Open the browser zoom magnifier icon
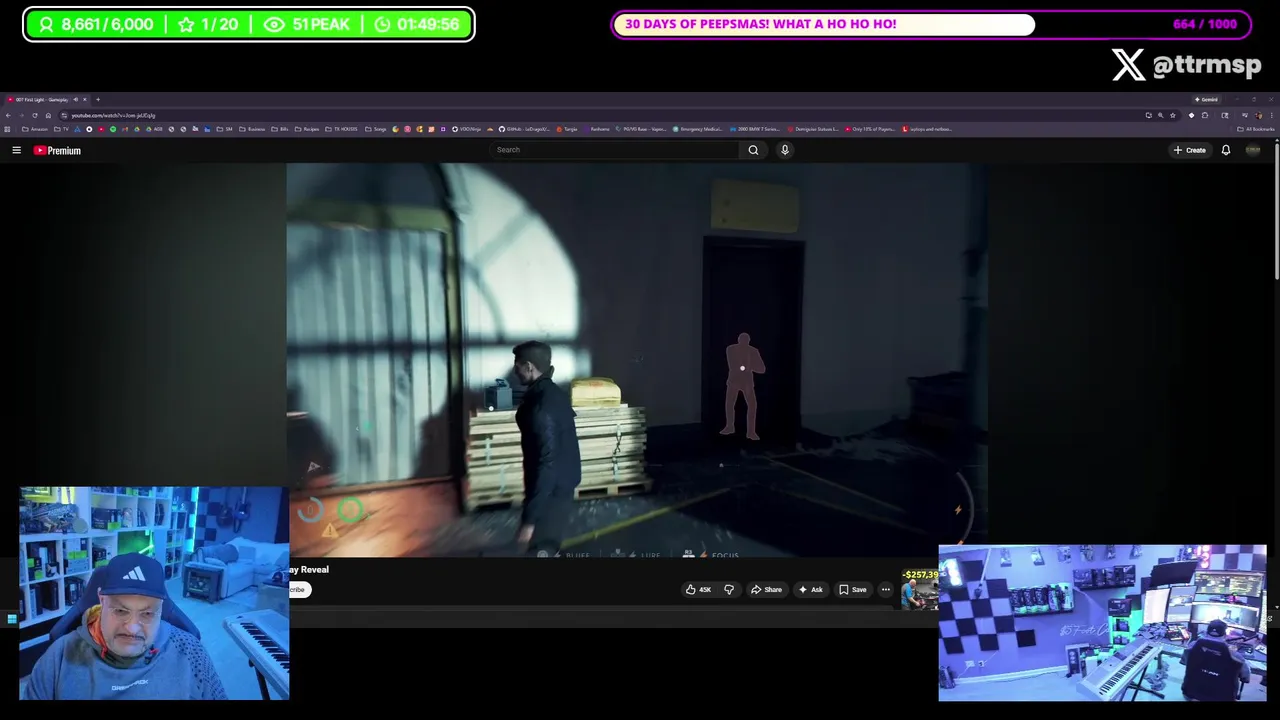Viewport: 1280px width, 720px height. [x=1161, y=115]
